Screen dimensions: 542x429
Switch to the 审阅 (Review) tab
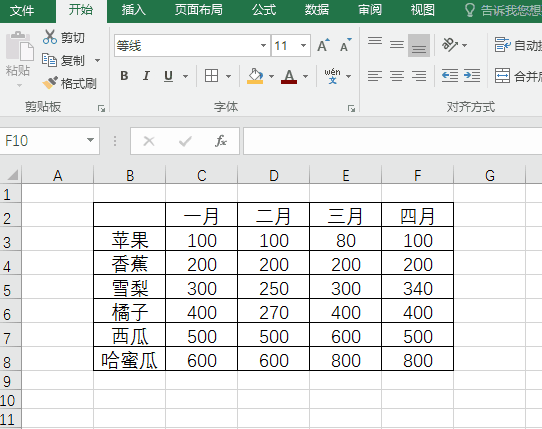(370, 10)
